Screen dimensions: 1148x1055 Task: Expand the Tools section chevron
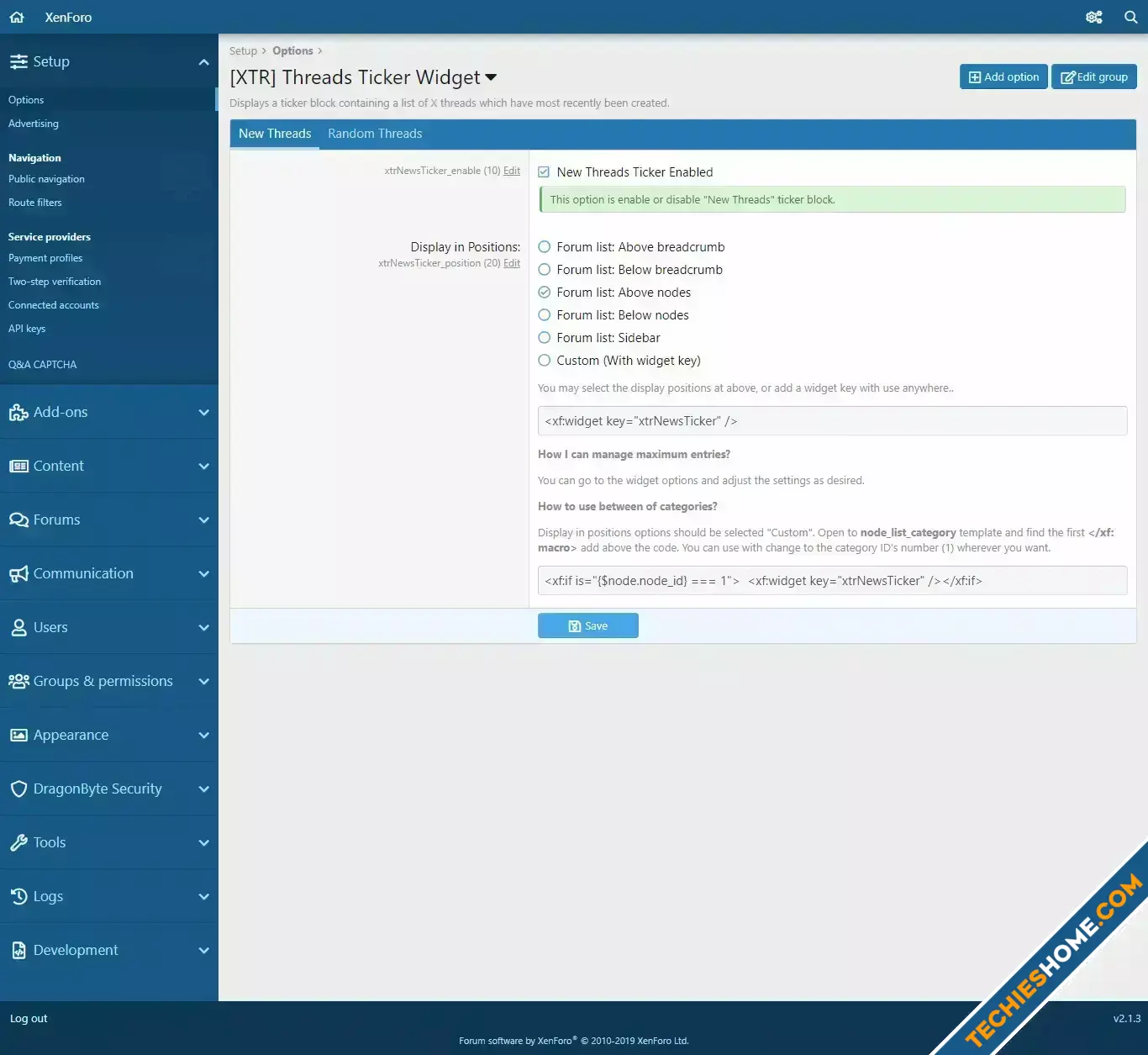point(203,842)
